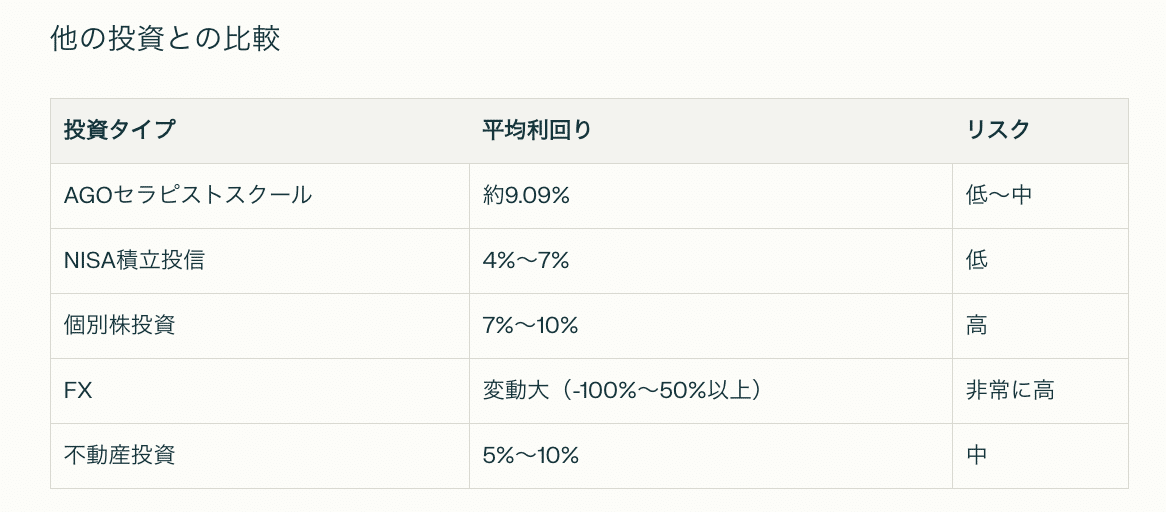1166x512 pixels.
Task: Click the NISA積立投信 cell
Action: 260,261
